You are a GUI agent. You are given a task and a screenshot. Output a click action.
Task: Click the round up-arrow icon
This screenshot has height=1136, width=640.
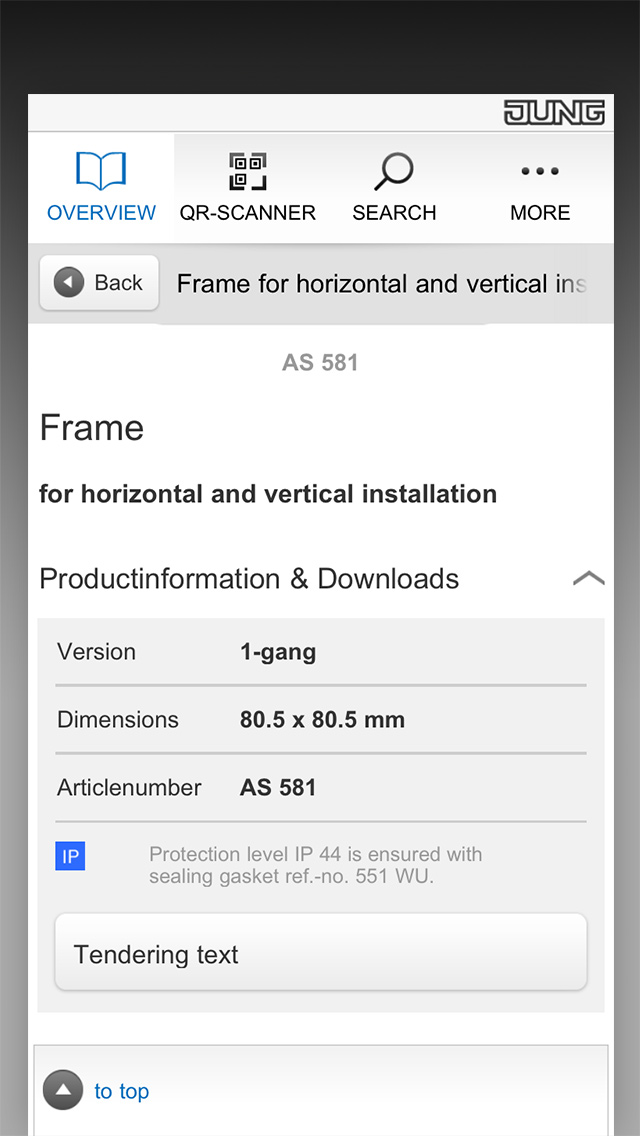point(63,1090)
